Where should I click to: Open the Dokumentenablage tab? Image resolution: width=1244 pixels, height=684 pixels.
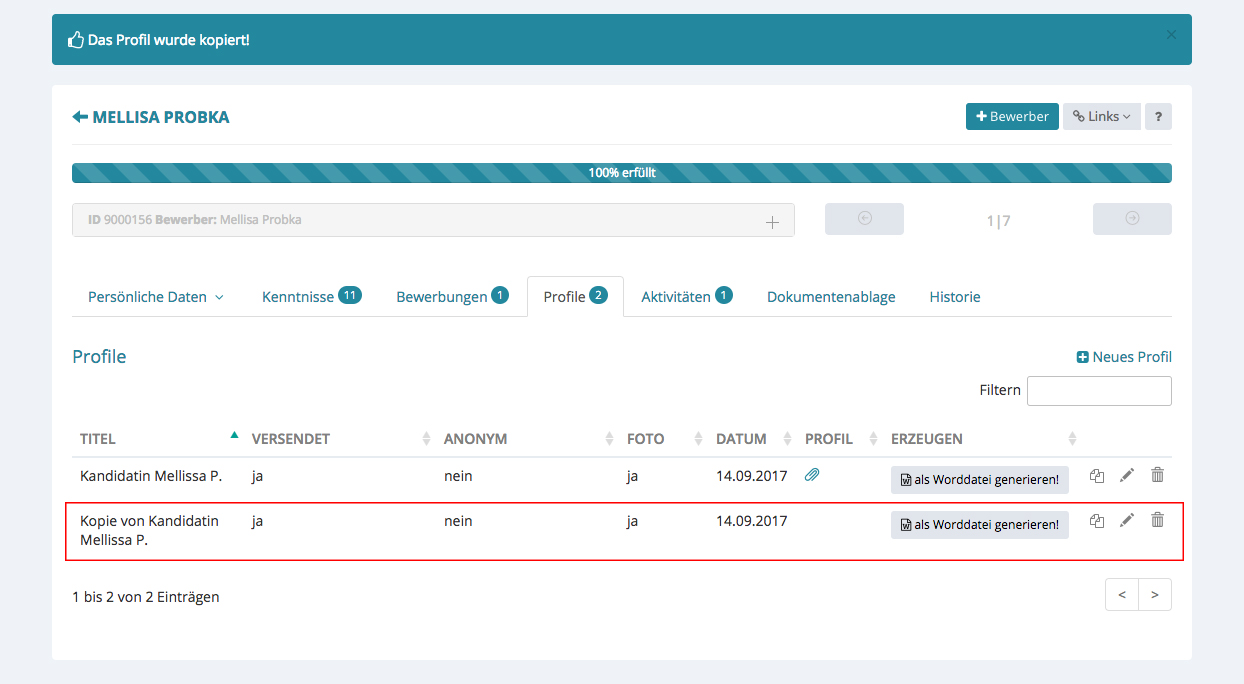pos(831,297)
